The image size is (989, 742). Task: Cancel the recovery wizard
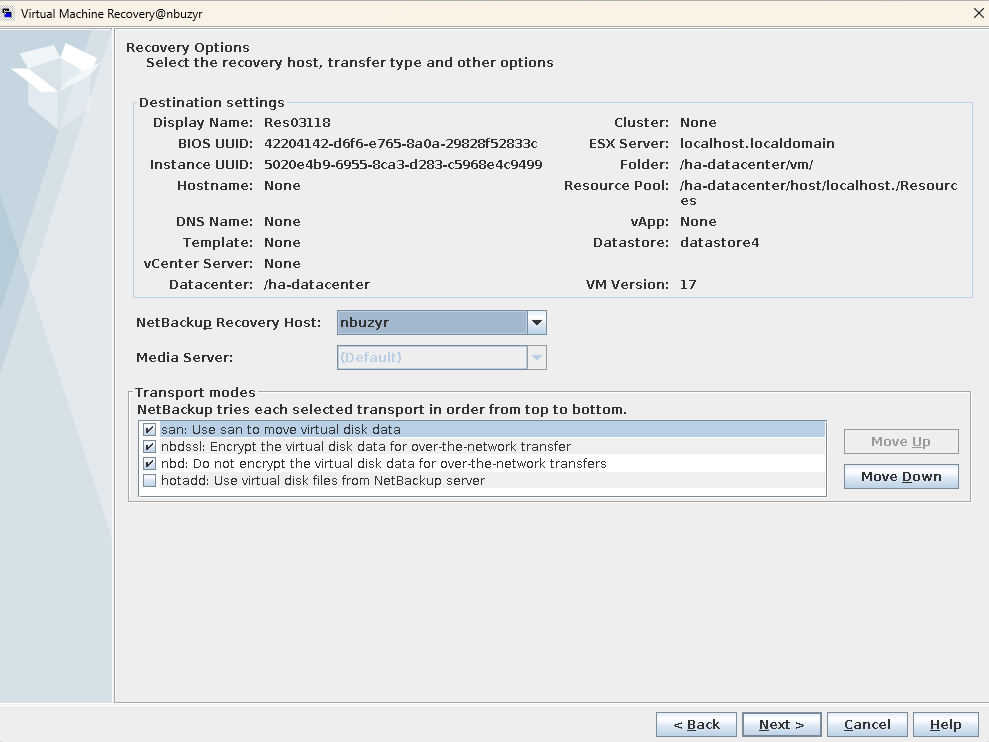tap(867, 724)
